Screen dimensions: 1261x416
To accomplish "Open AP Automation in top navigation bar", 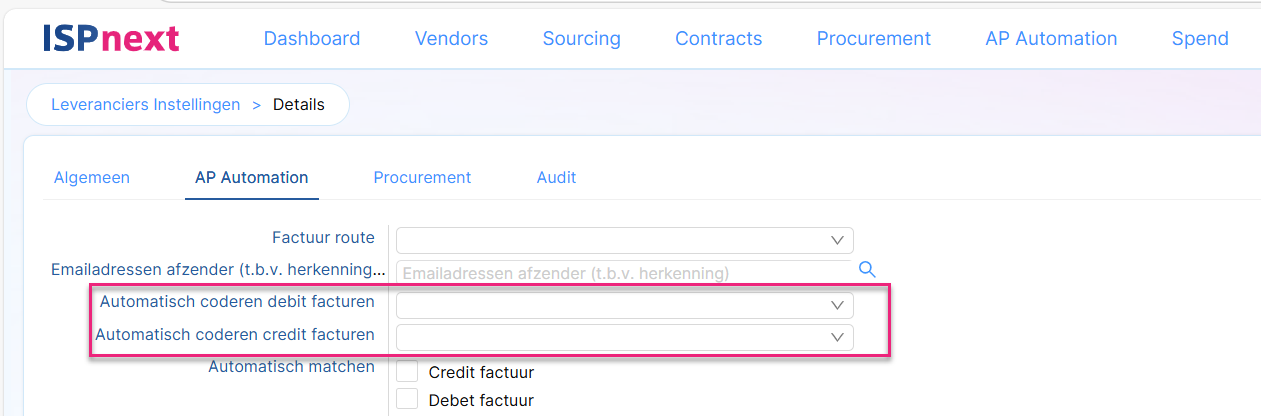I will [x=1051, y=38].
